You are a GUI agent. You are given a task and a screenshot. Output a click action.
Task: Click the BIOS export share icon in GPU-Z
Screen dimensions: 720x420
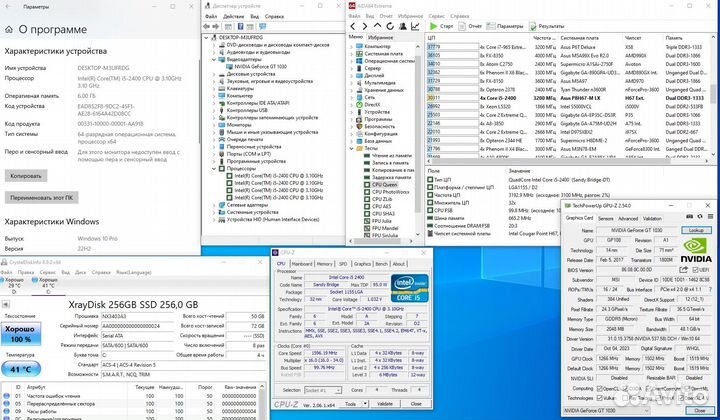tap(683, 270)
